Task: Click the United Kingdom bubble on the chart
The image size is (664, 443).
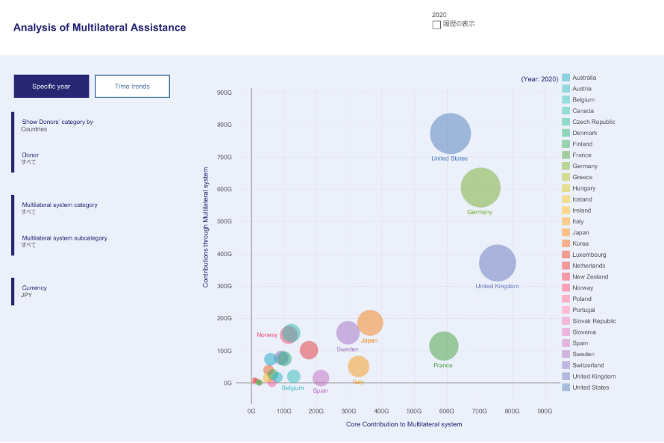Action: click(498, 263)
